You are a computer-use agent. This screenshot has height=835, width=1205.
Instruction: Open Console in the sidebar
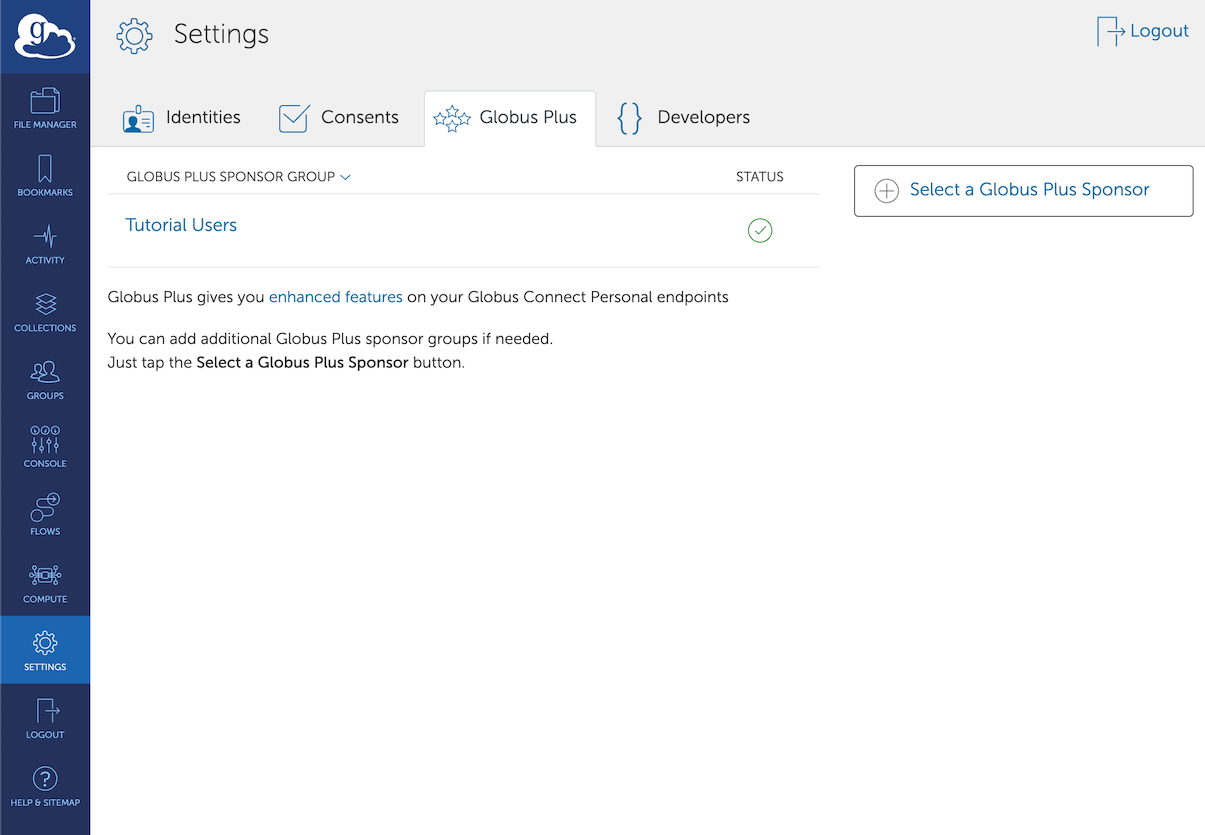(45, 447)
